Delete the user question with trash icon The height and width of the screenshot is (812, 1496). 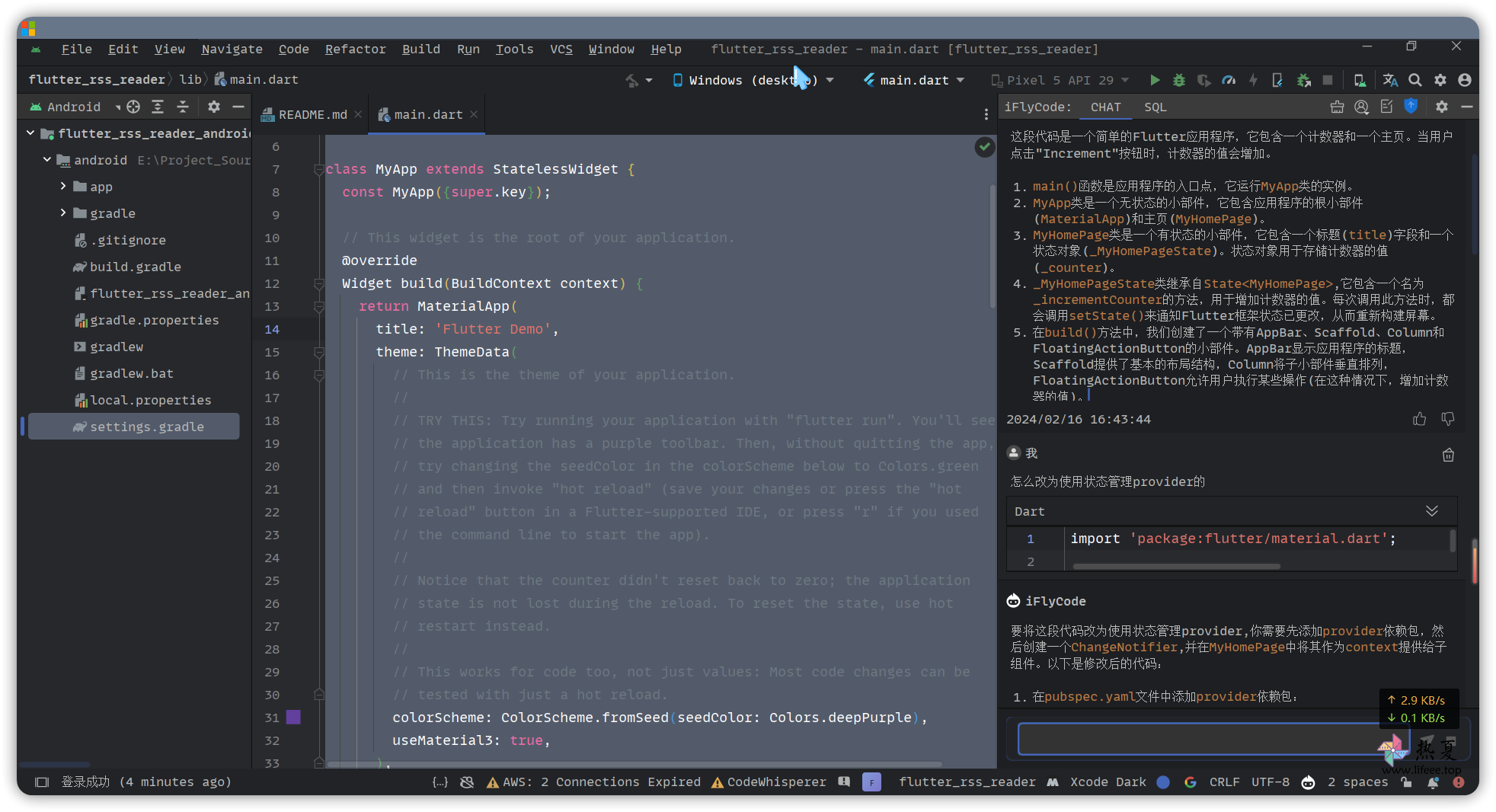tap(1448, 455)
